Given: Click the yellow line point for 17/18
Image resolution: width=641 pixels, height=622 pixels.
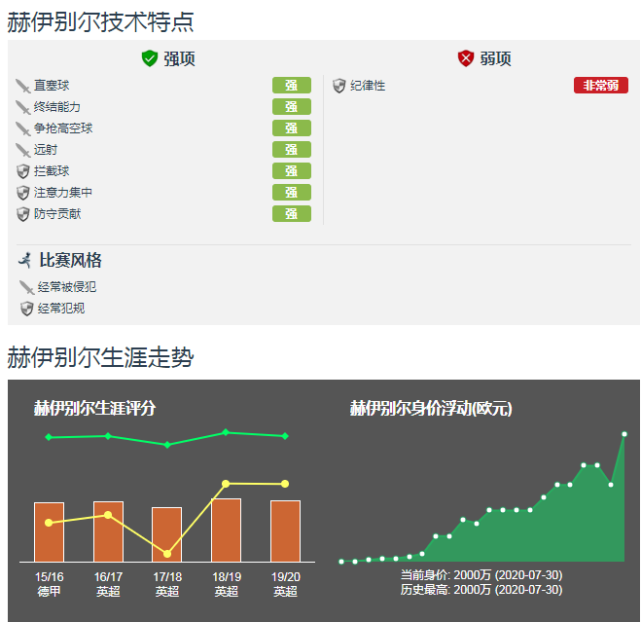Looking at the screenshot, I should pos(167,554).
